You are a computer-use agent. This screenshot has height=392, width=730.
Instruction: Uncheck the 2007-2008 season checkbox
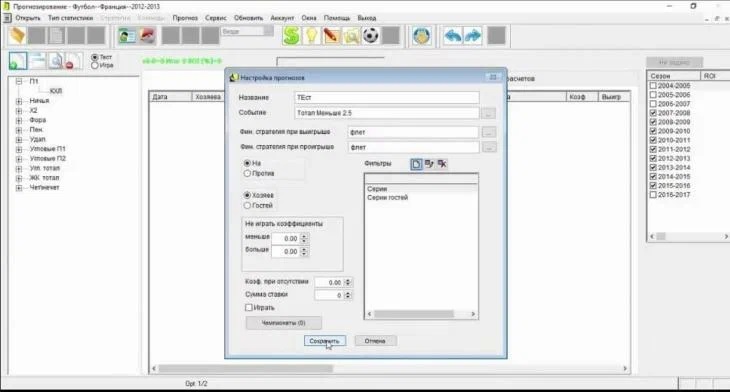click(653, 113)
